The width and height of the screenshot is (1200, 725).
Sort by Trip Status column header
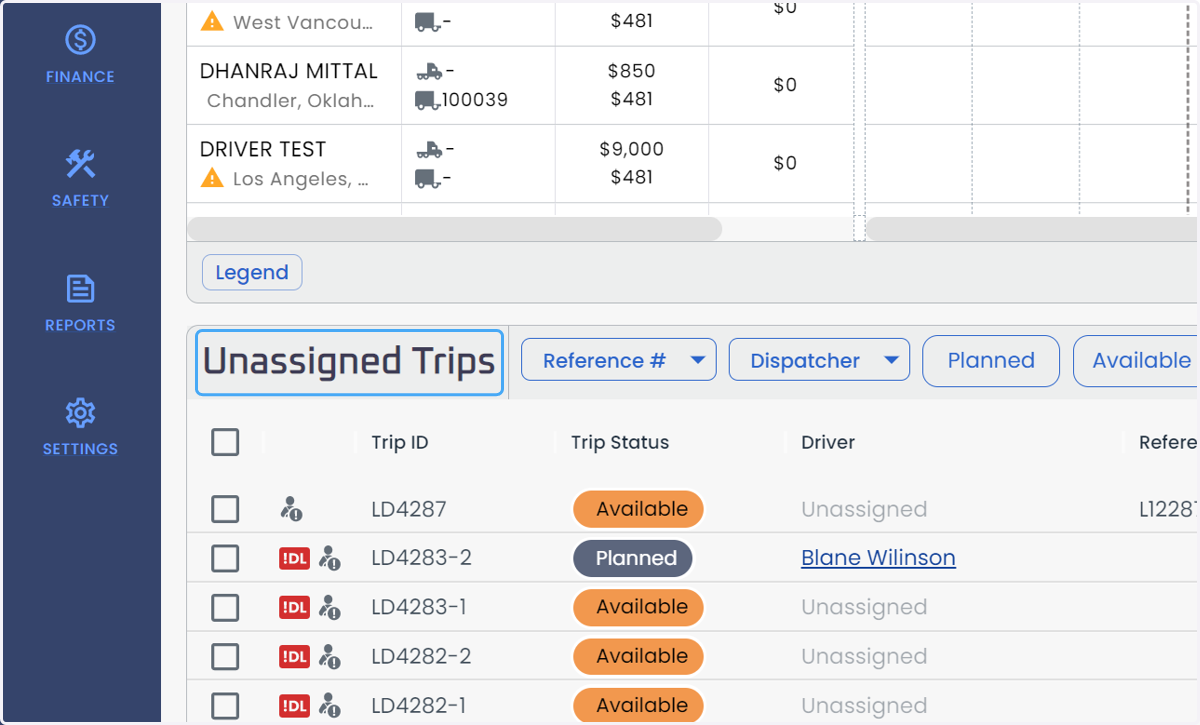click(x=620, y=442)
